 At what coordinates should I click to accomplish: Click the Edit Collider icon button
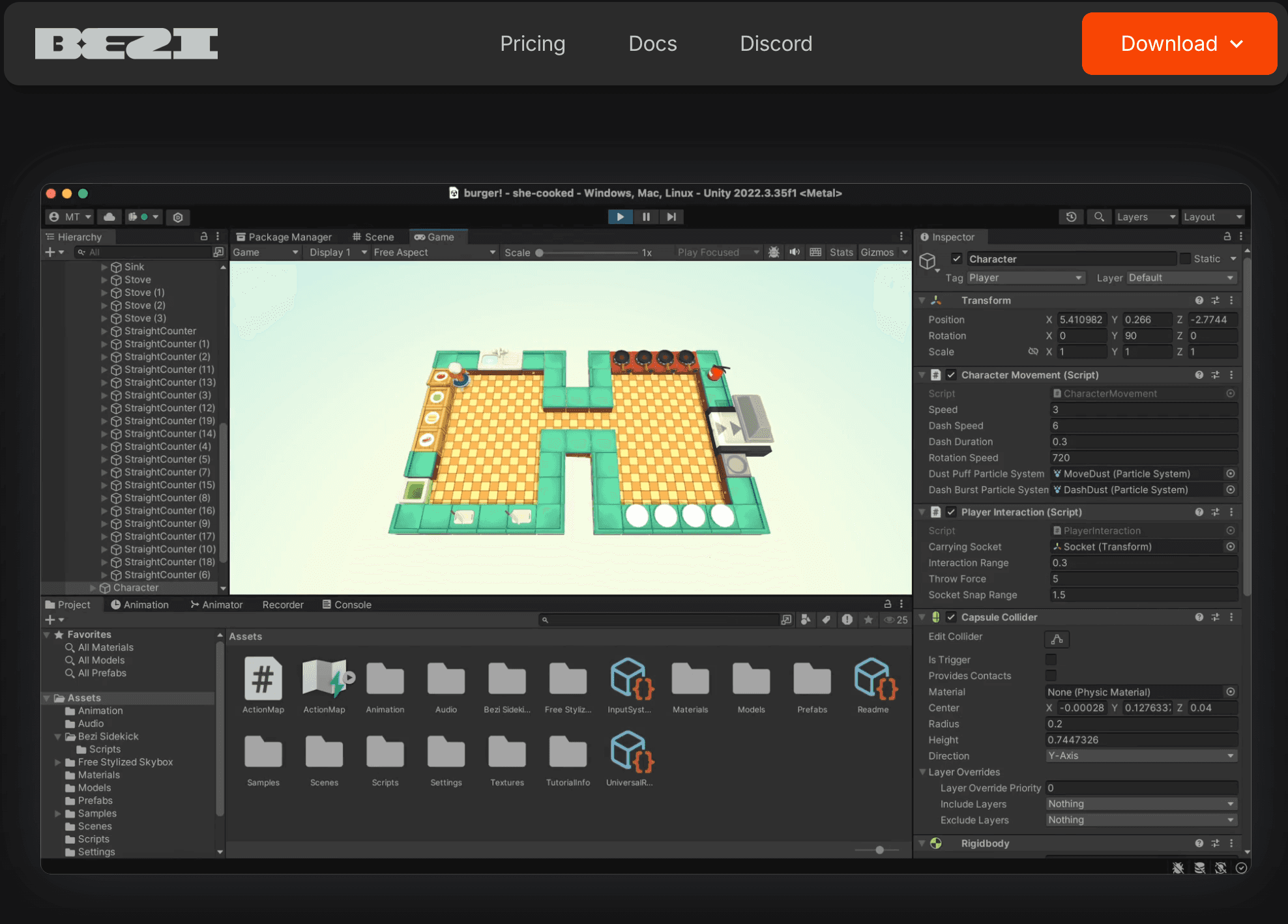click(1057, 639)
